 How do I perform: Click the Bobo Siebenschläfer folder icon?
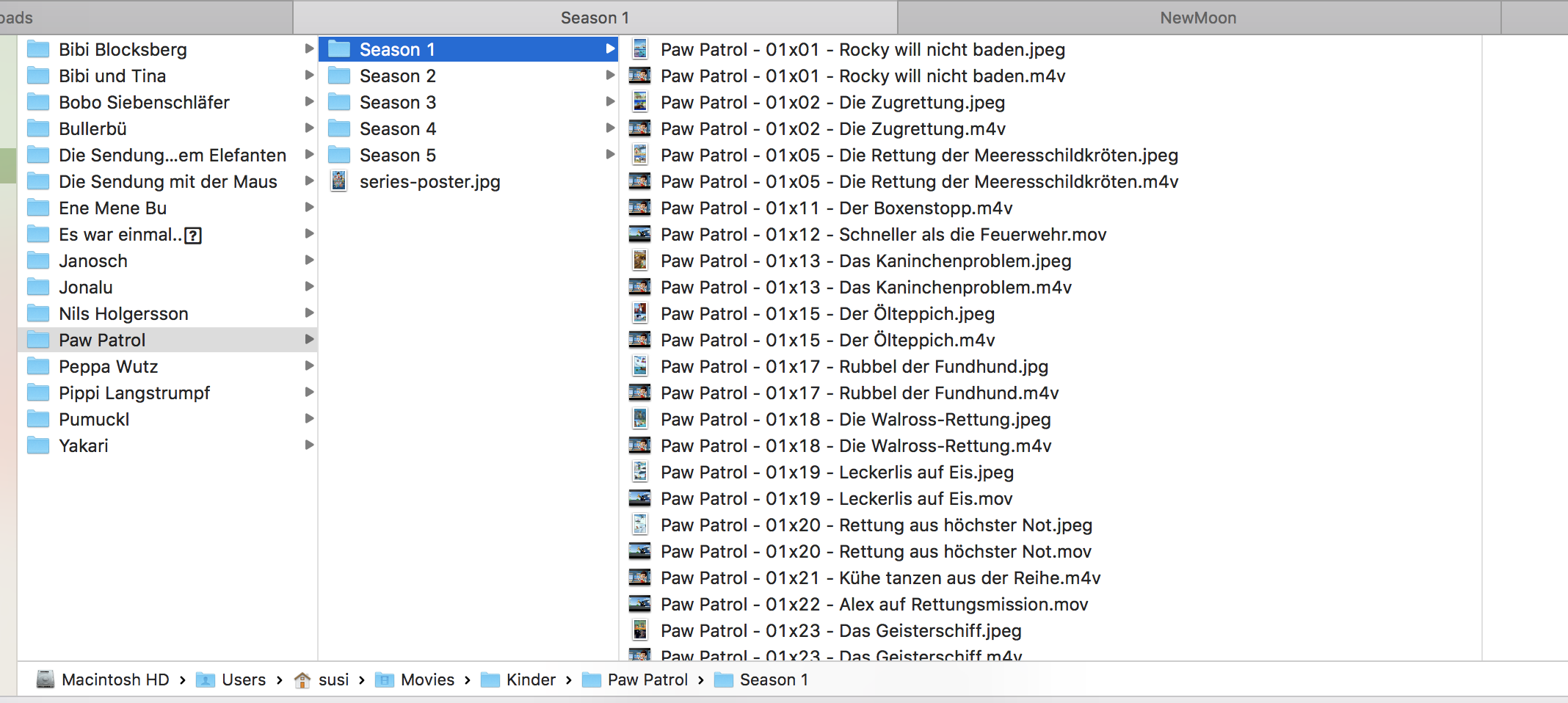[x=38, y=102]
